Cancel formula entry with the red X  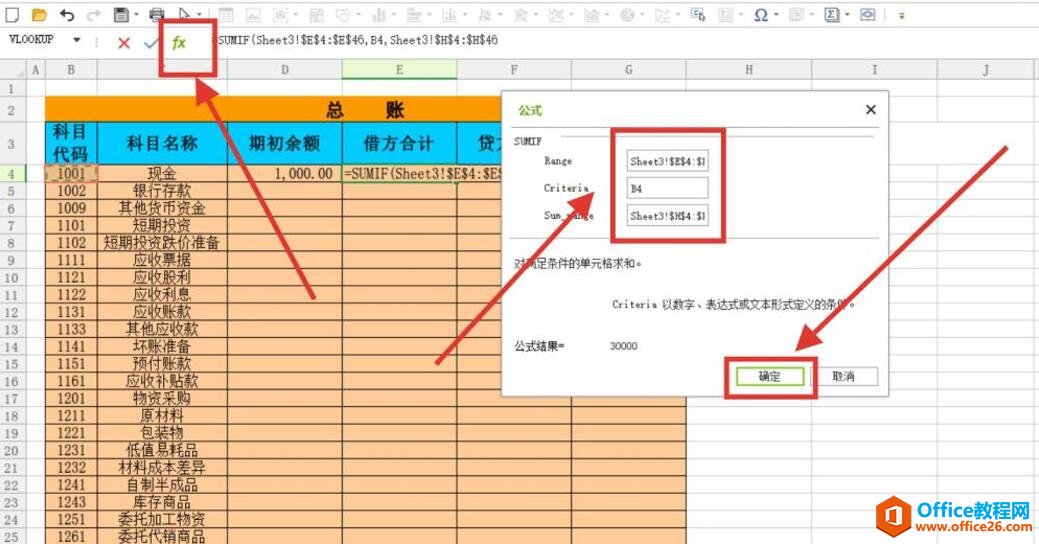click(123, 43)
